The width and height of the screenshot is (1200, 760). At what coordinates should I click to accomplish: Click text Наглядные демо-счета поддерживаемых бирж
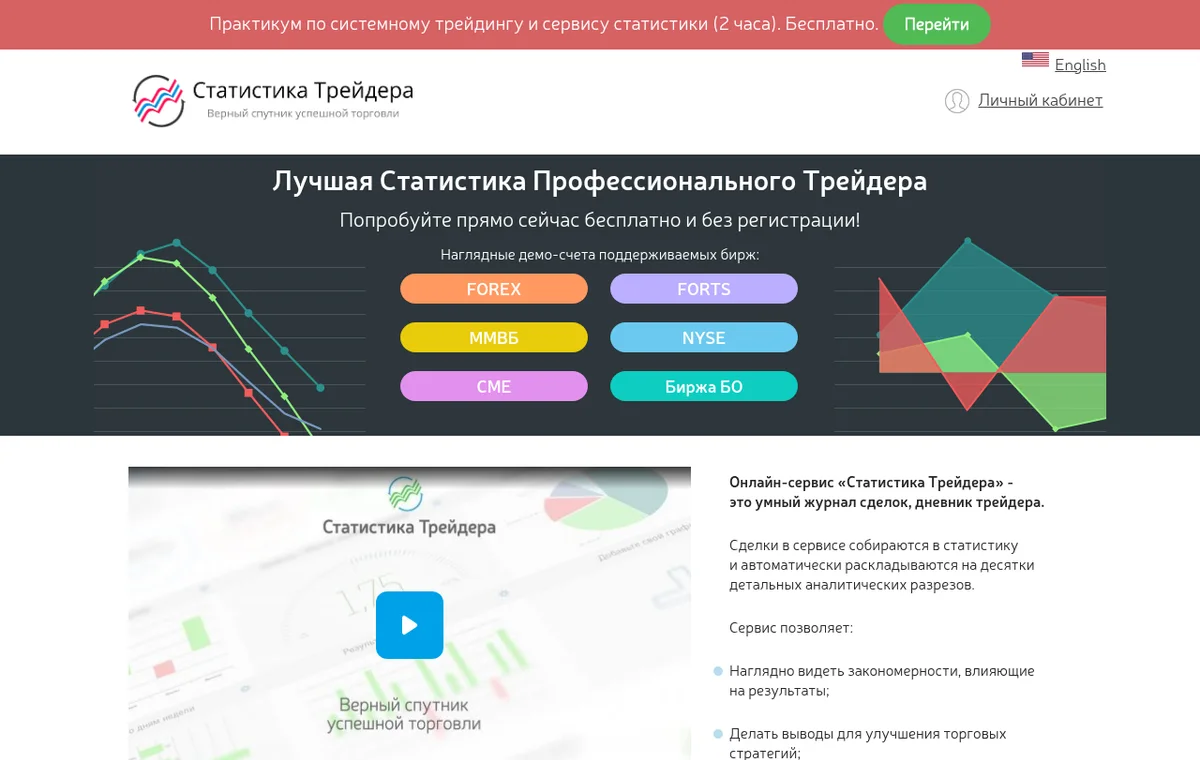(x=600, y=255)
